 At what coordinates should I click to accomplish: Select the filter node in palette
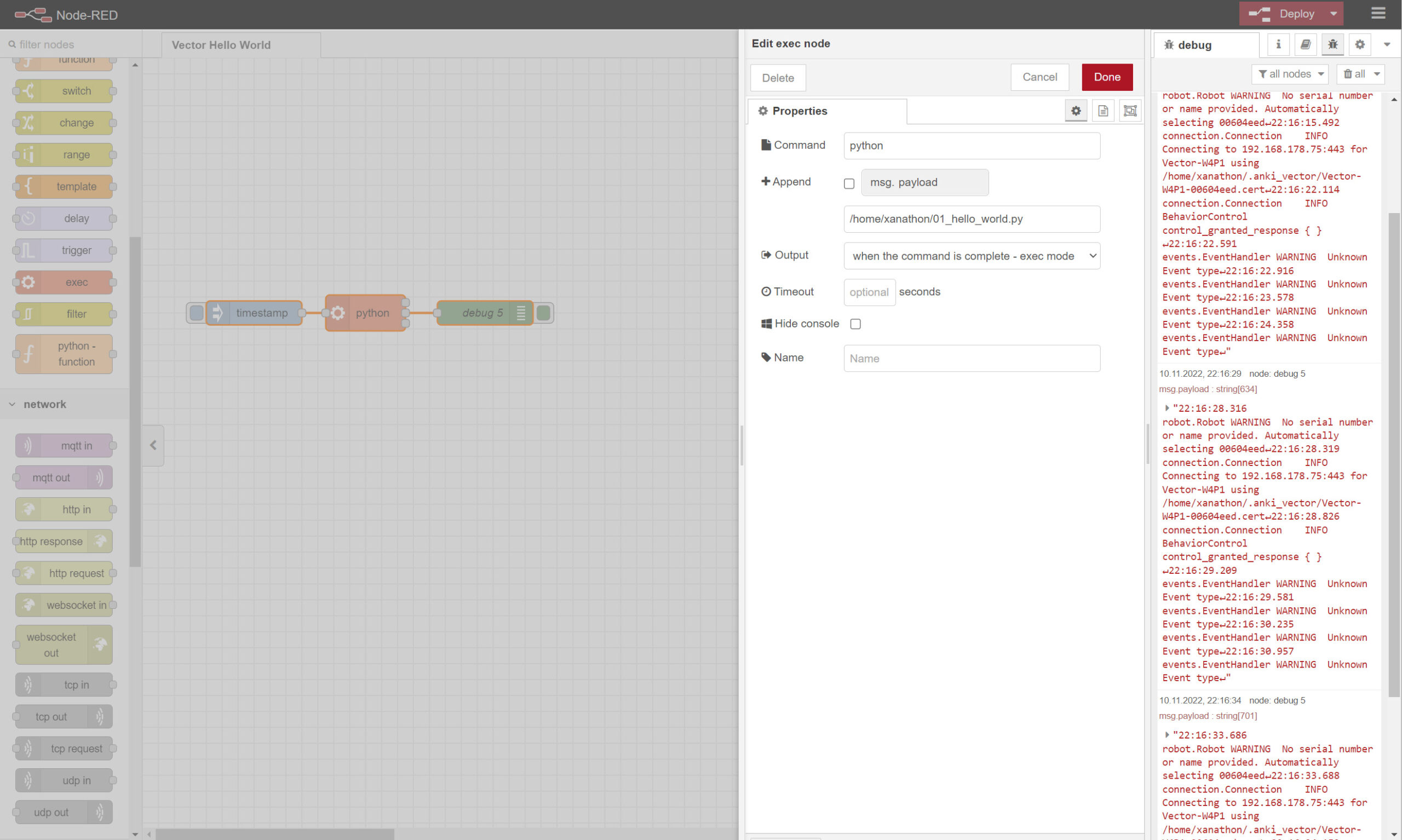tap(64, 314)
